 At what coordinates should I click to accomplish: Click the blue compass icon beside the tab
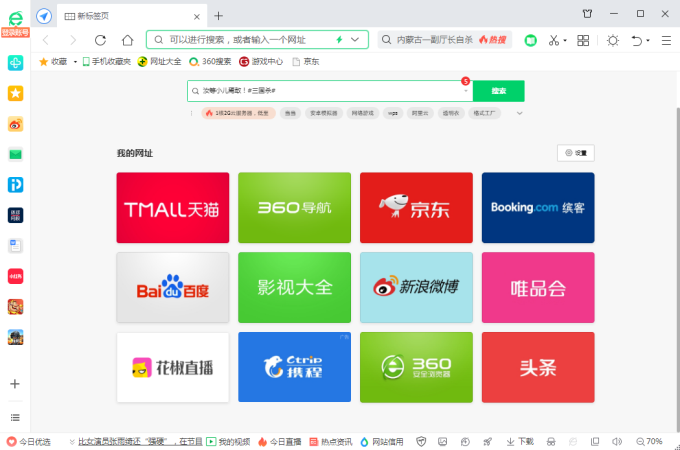coord(44,16)
